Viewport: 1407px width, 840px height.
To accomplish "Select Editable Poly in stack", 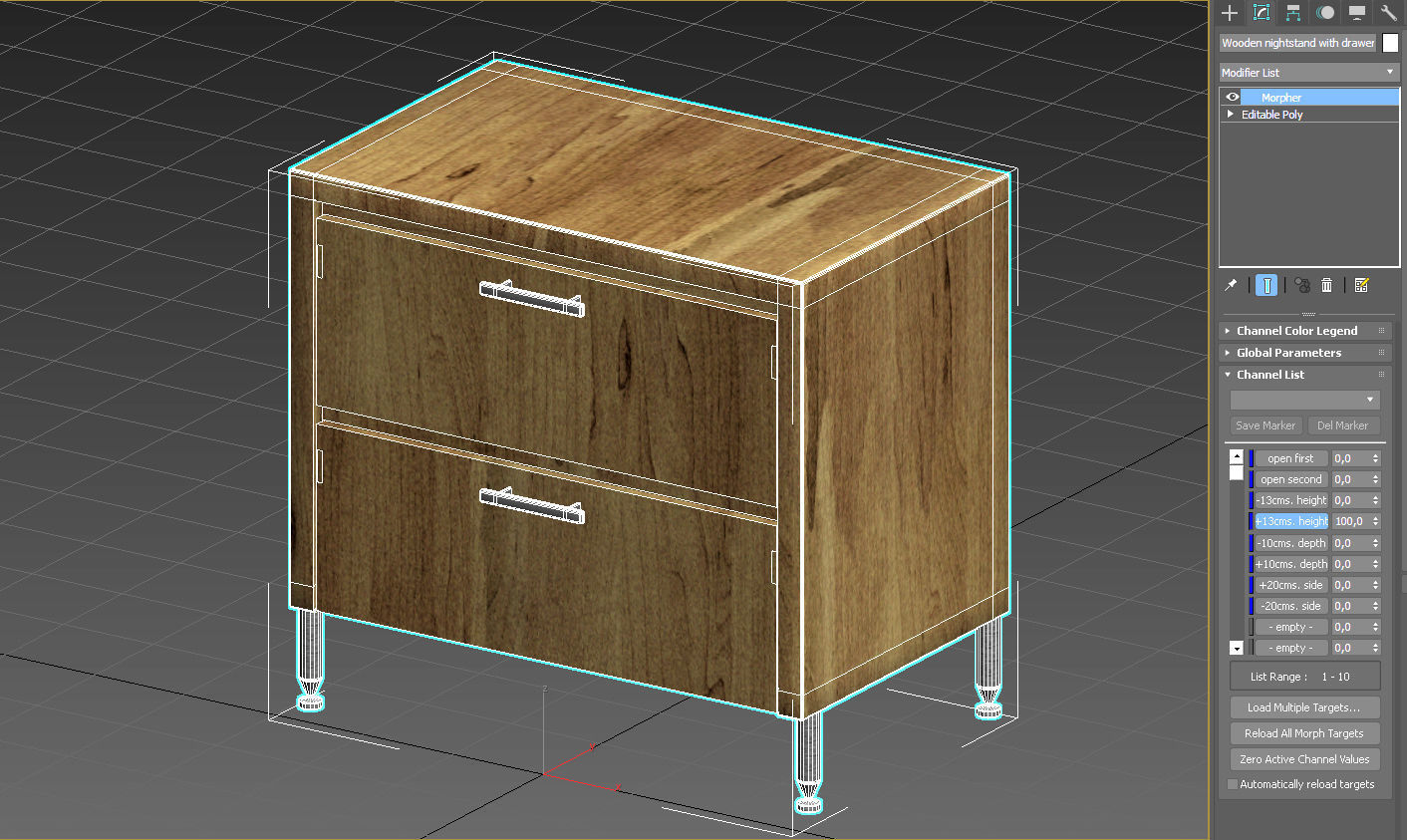I will tap(1271, 115).
